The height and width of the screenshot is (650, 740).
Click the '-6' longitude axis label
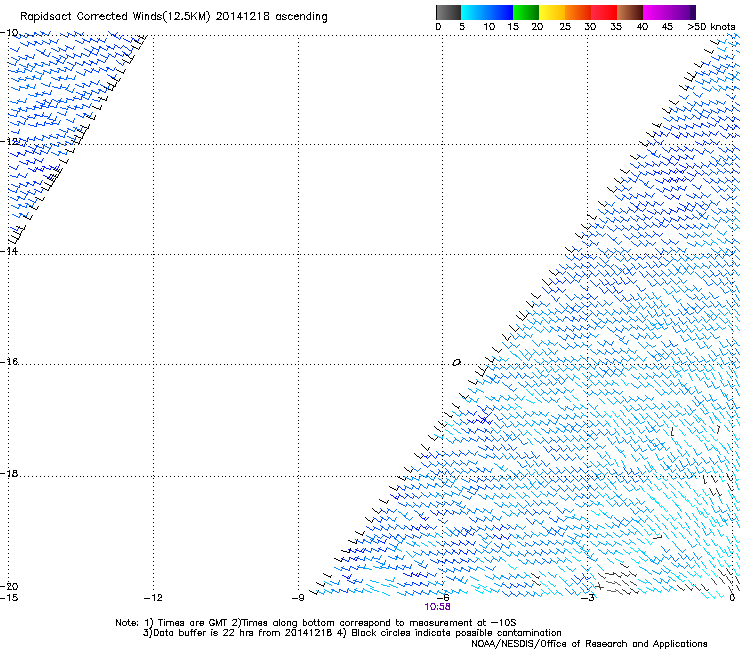click(x=443, y=598)
